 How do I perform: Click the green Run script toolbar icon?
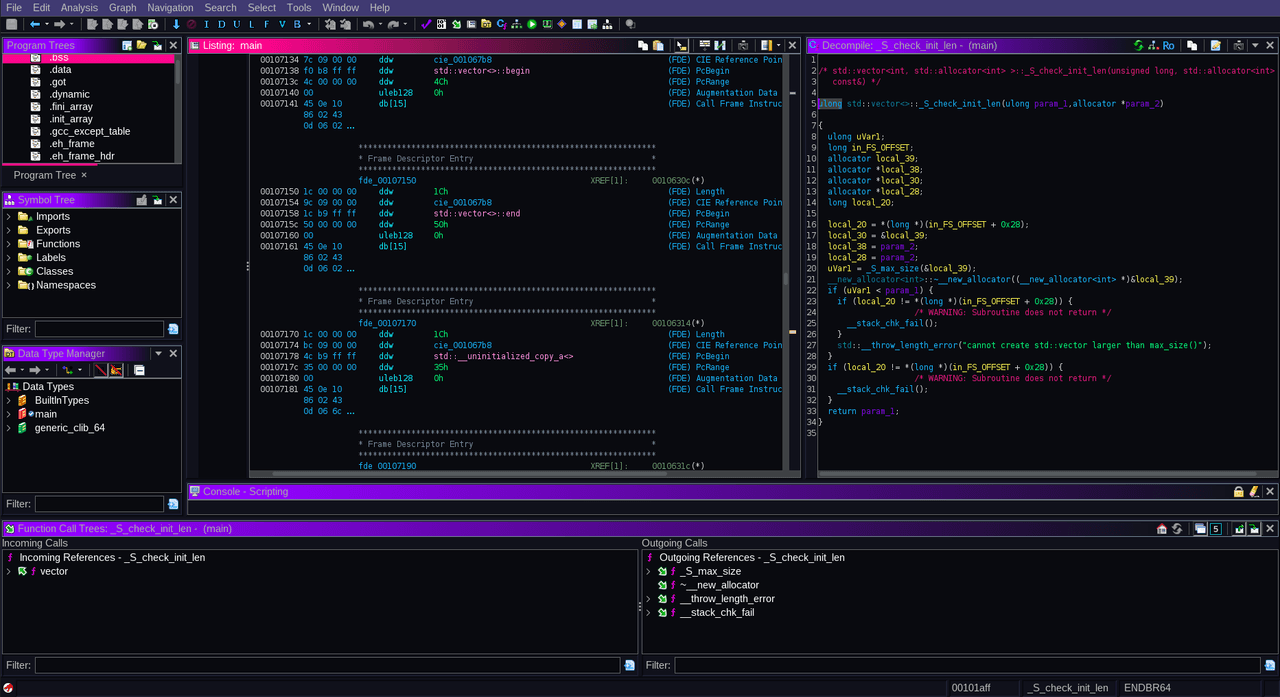tap(532, 24)
